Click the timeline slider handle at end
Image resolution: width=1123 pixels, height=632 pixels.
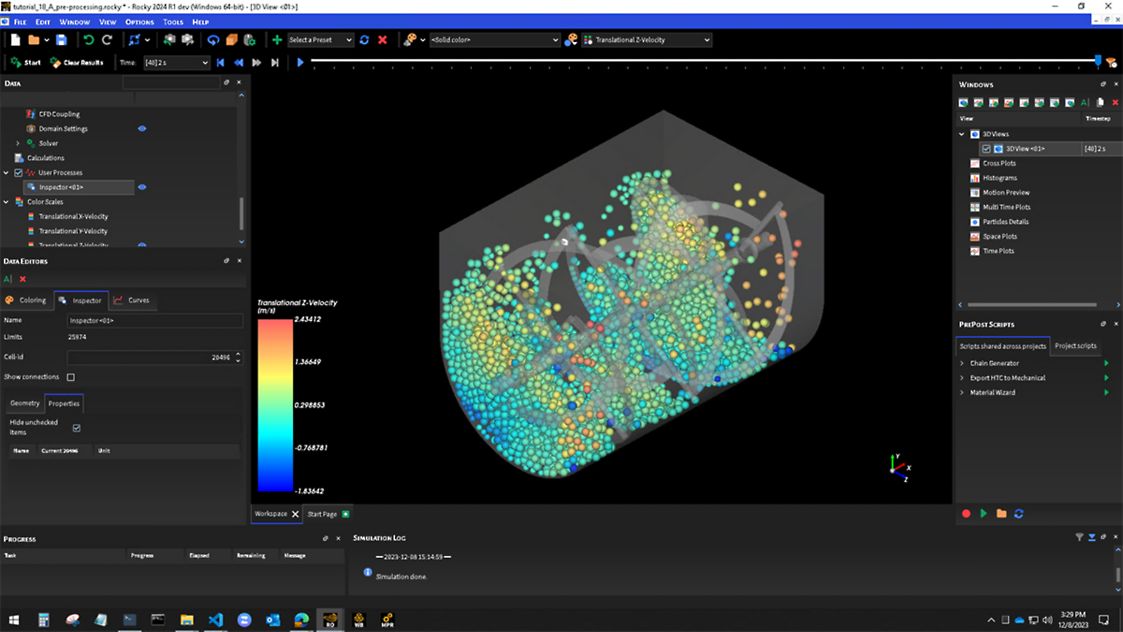point(1097,62)
